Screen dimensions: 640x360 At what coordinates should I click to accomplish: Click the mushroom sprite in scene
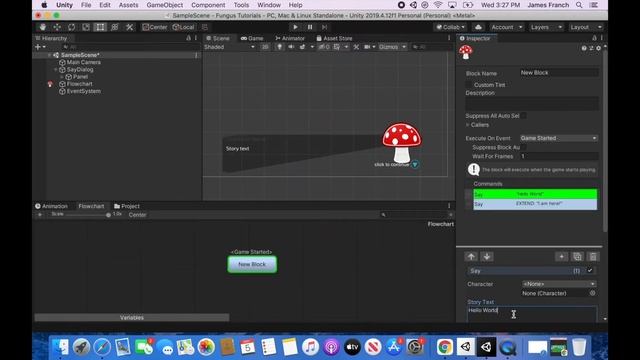point(402,142)
